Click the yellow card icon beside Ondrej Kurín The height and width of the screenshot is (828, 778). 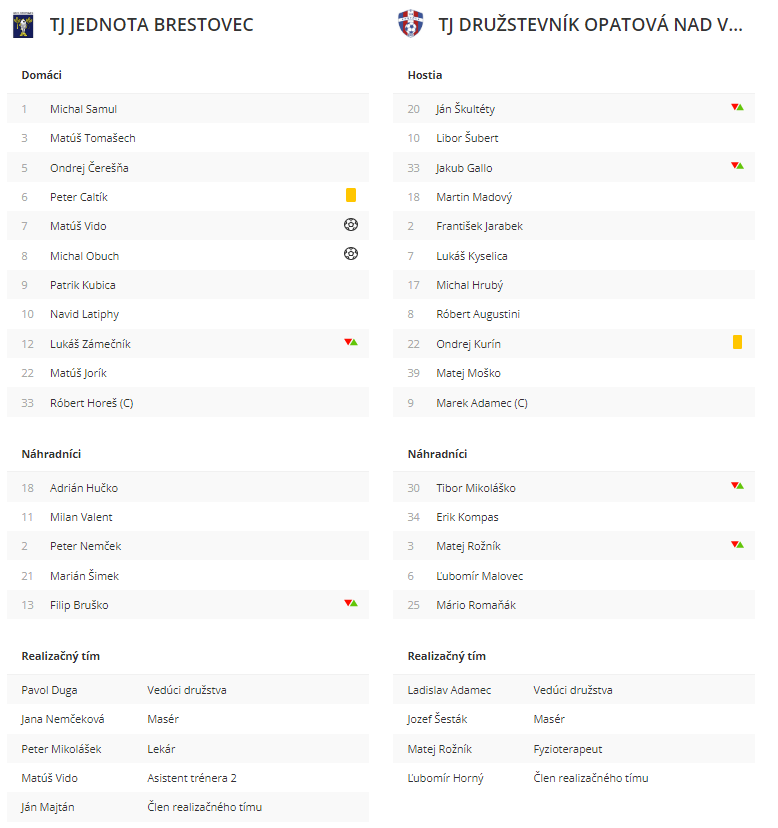click(x=737, y=342)
